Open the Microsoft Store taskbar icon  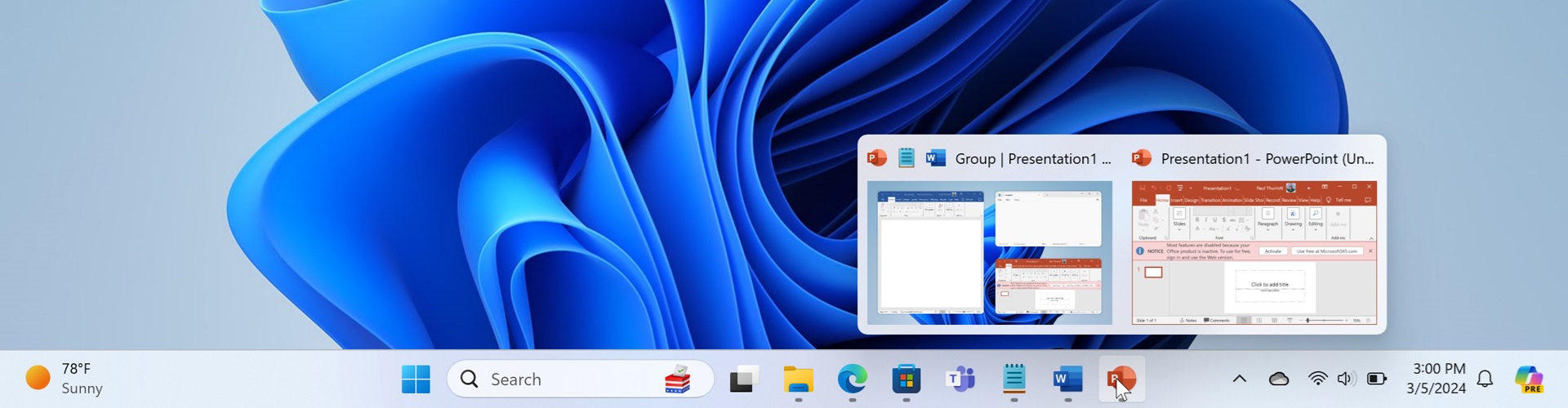click(x=906, y=379)
